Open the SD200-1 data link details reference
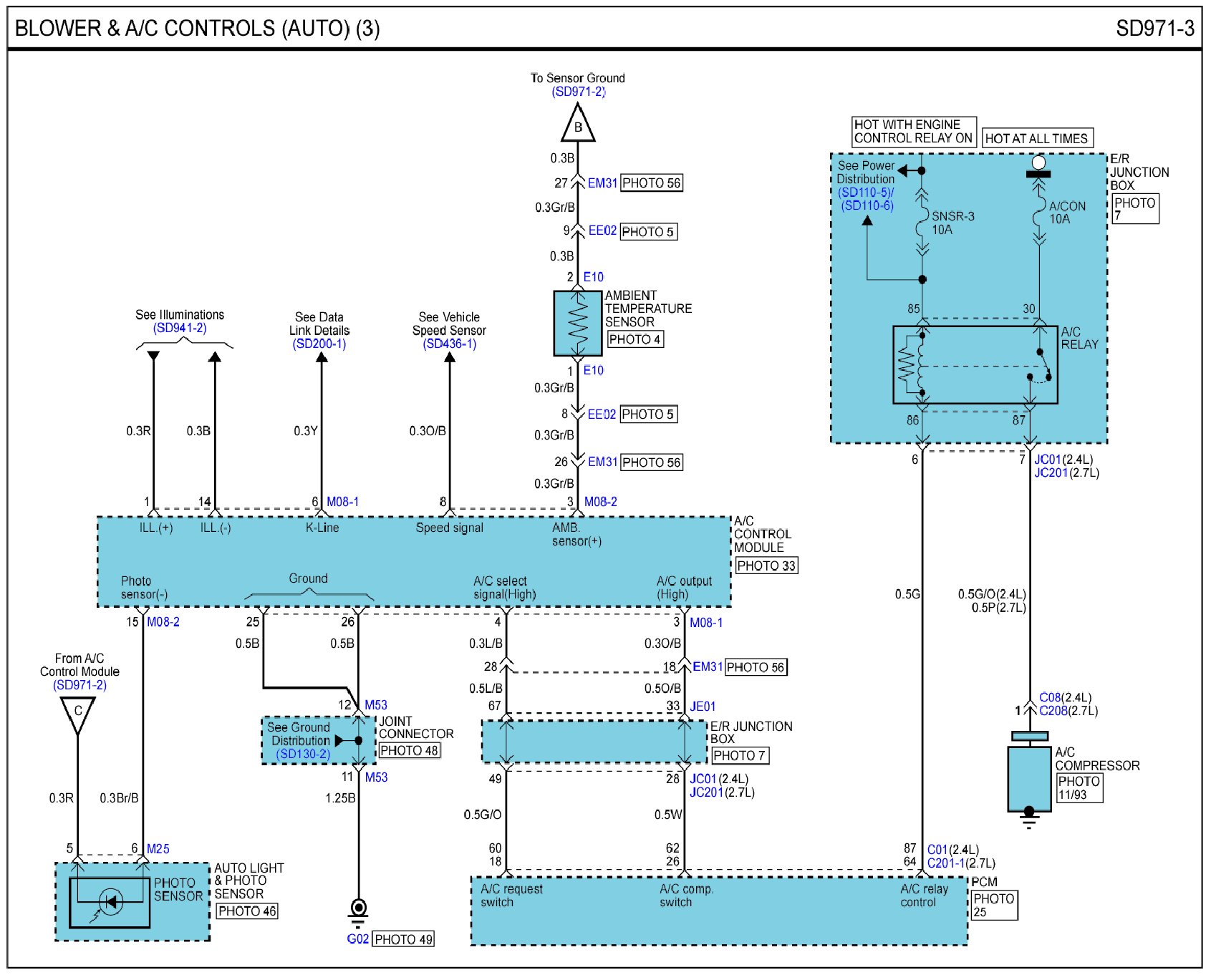1211x980 pixels. point(319,344)
